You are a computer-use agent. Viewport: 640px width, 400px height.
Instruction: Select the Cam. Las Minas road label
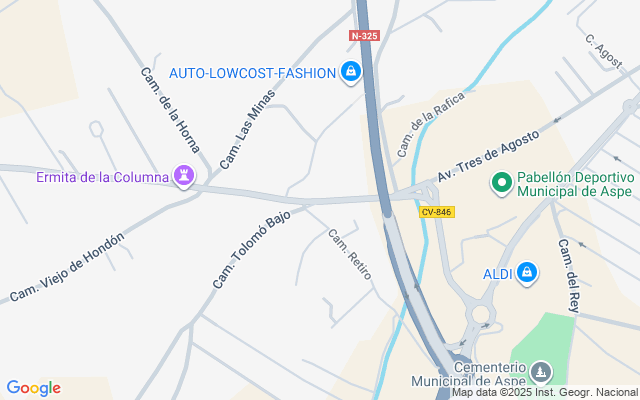point(247,129)
